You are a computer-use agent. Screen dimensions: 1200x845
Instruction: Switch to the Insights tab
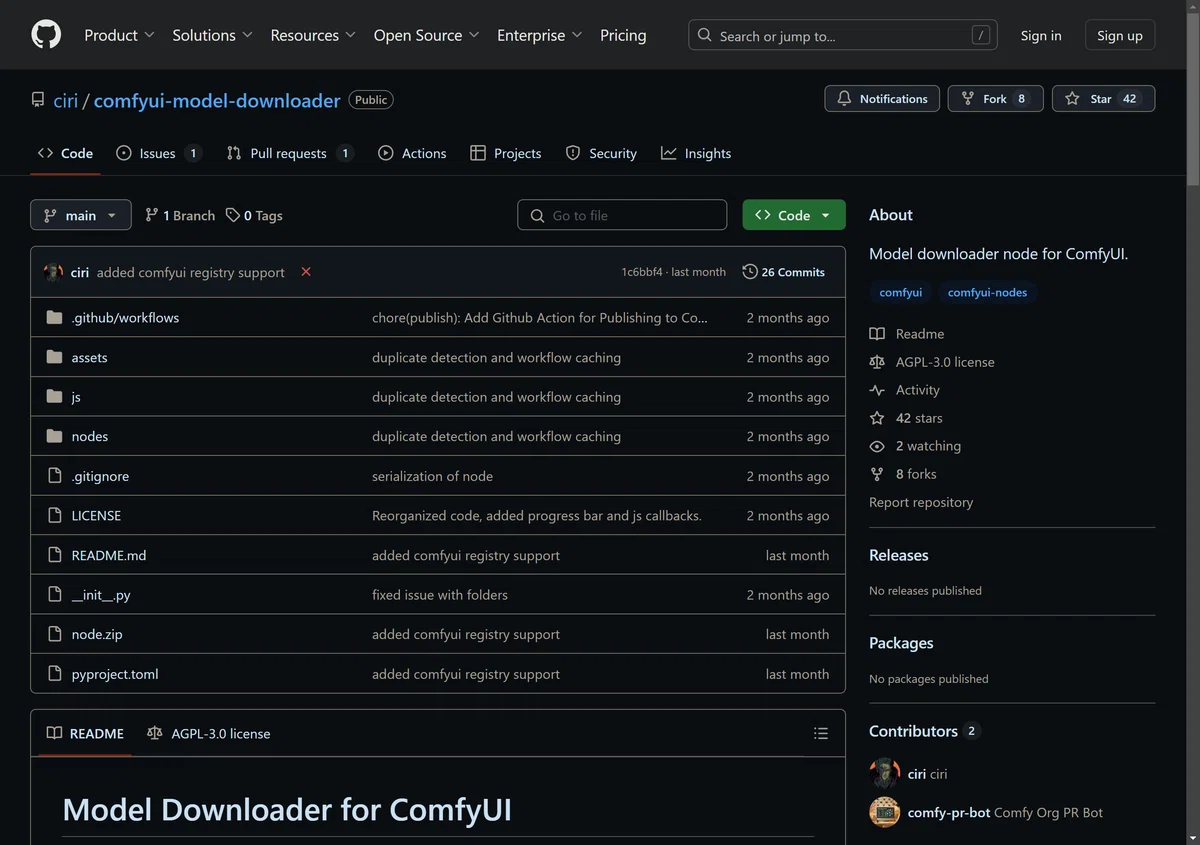coord(696,153)
